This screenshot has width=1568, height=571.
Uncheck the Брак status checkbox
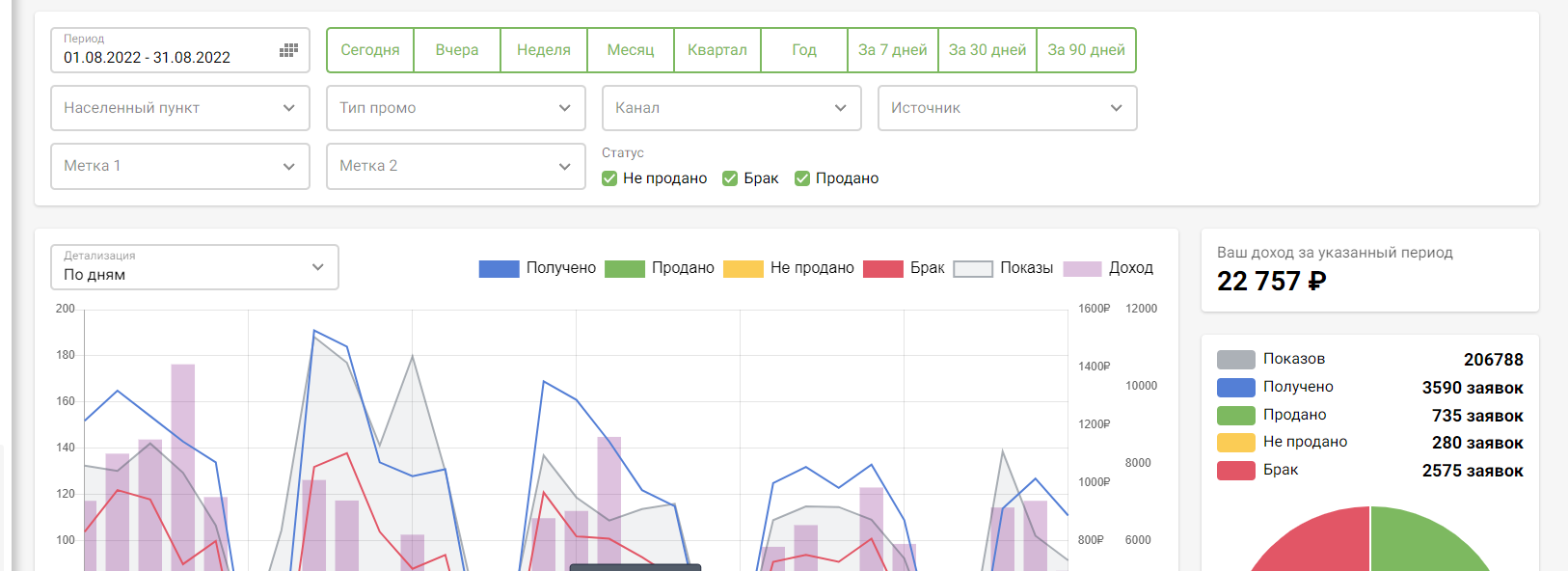tap(730, 178)
